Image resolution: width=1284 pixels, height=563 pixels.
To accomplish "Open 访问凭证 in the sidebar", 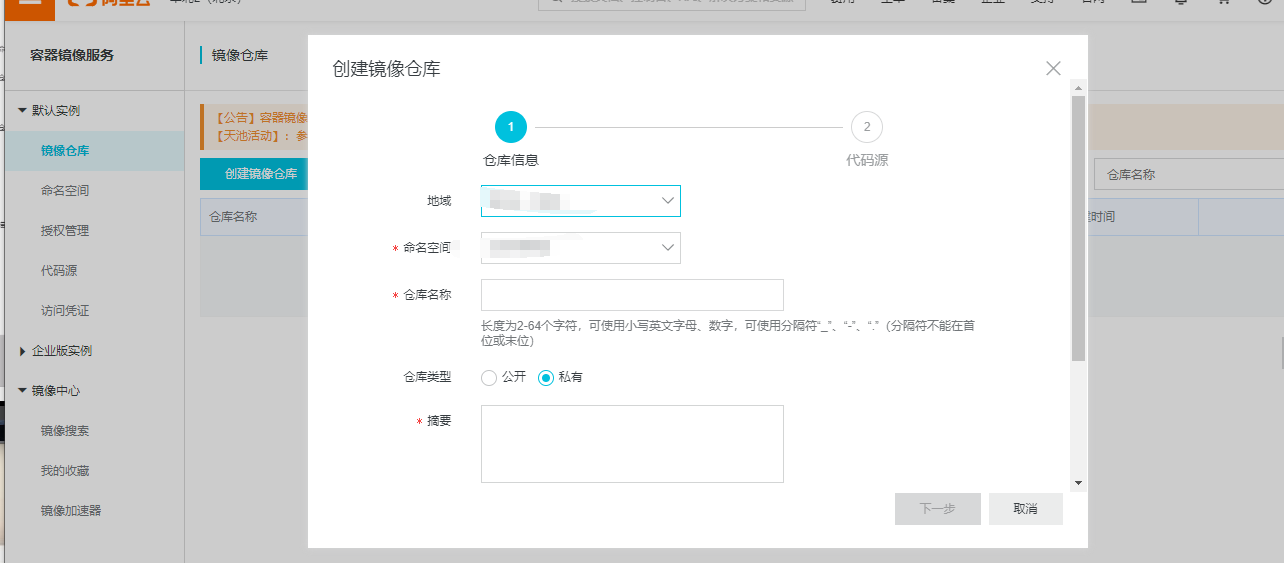I will pos(65,311).
